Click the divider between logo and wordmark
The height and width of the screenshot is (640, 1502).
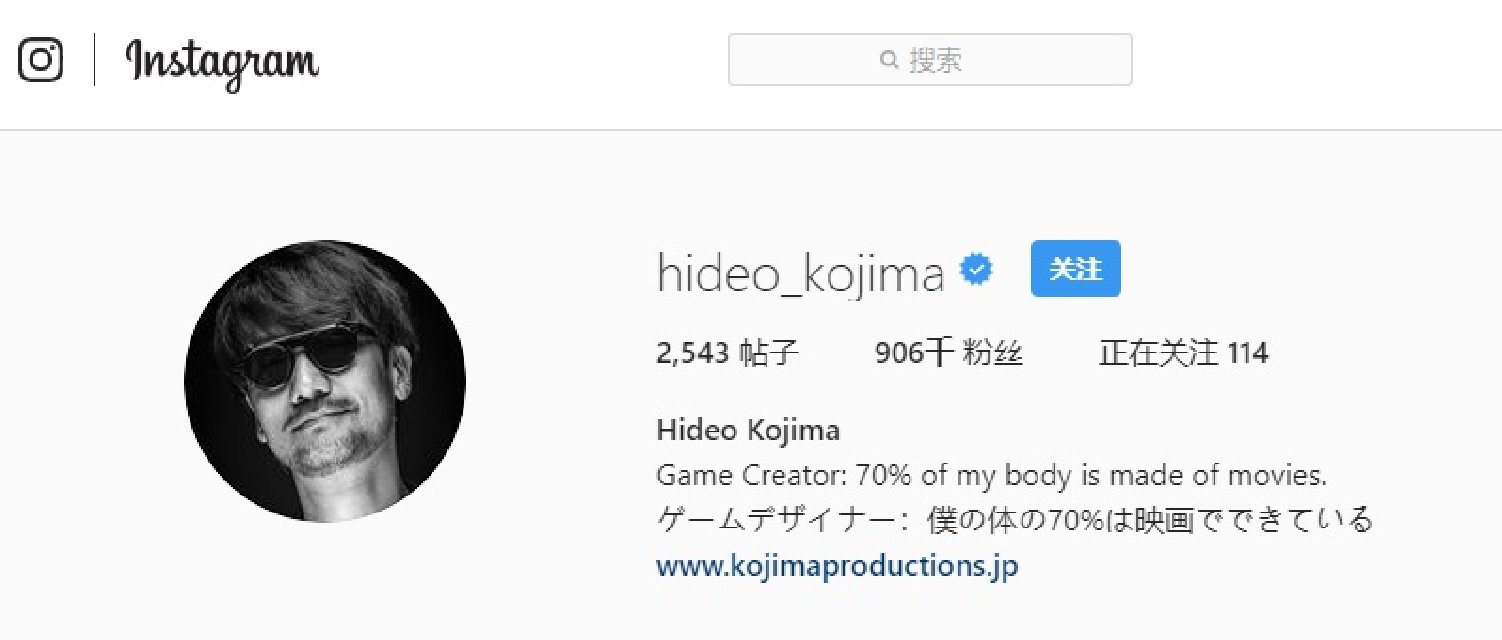tap(95, 60)
